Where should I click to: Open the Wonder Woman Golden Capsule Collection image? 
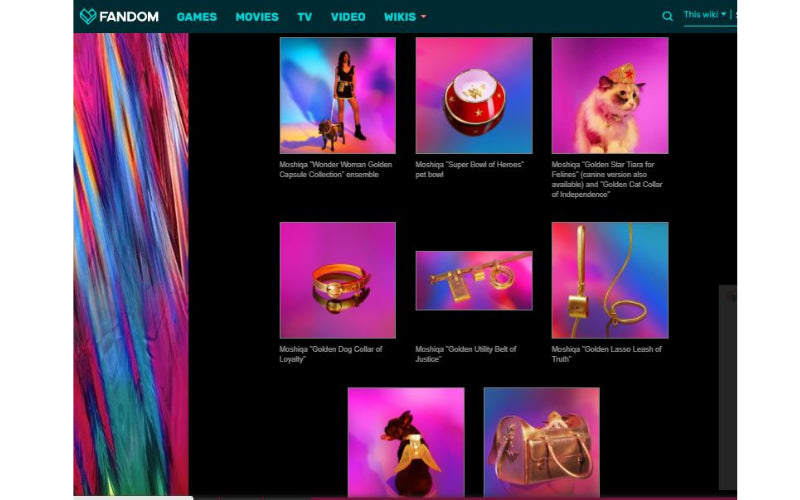tap(337, 95)
